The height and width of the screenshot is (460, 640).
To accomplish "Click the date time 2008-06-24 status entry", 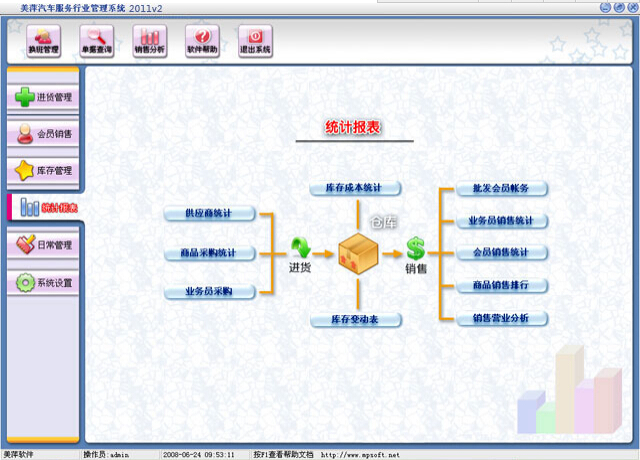I will click(x=198, y=455).
